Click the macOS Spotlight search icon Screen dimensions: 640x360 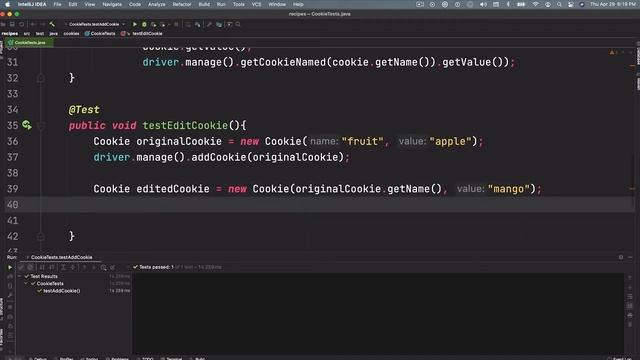tap(559, 4)
